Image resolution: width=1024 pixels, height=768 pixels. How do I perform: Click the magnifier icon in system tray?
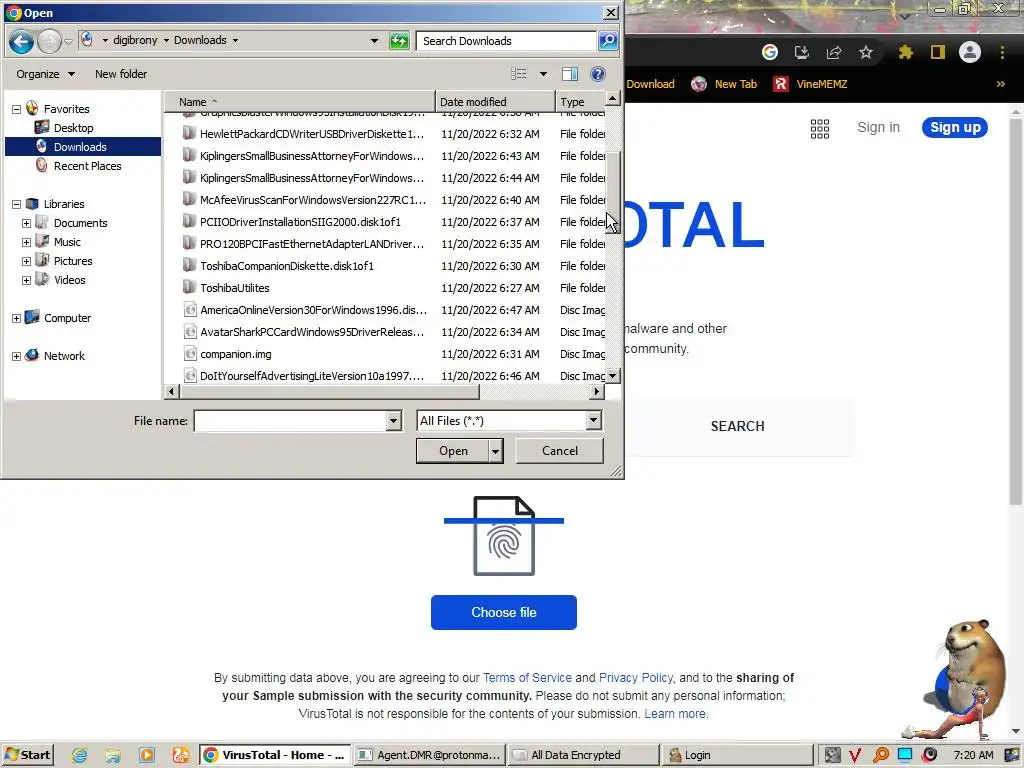click(x=880, y=755)
